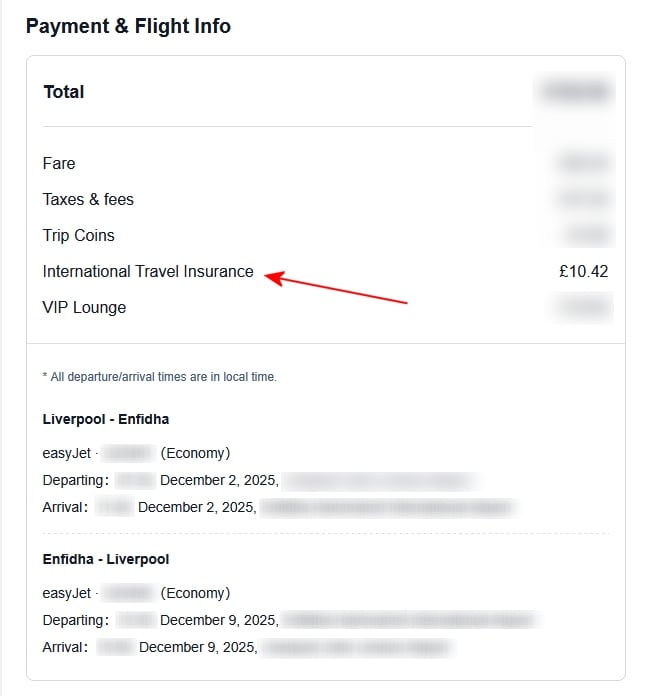
Task: Click the Arrival December 2, 2025 line
Action: [x=197, y=507]
